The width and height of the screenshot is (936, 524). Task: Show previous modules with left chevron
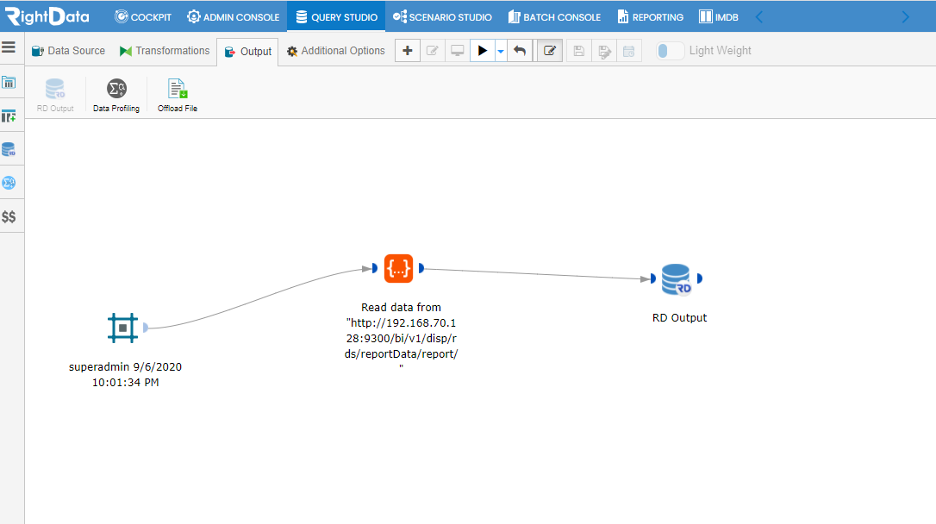pos(759,17)
